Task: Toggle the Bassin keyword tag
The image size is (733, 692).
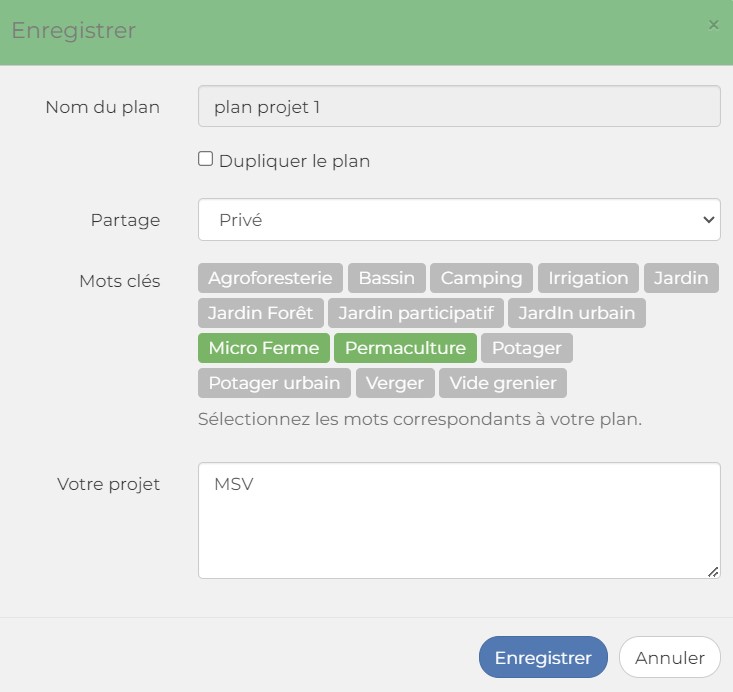Action: pos(387,278)
